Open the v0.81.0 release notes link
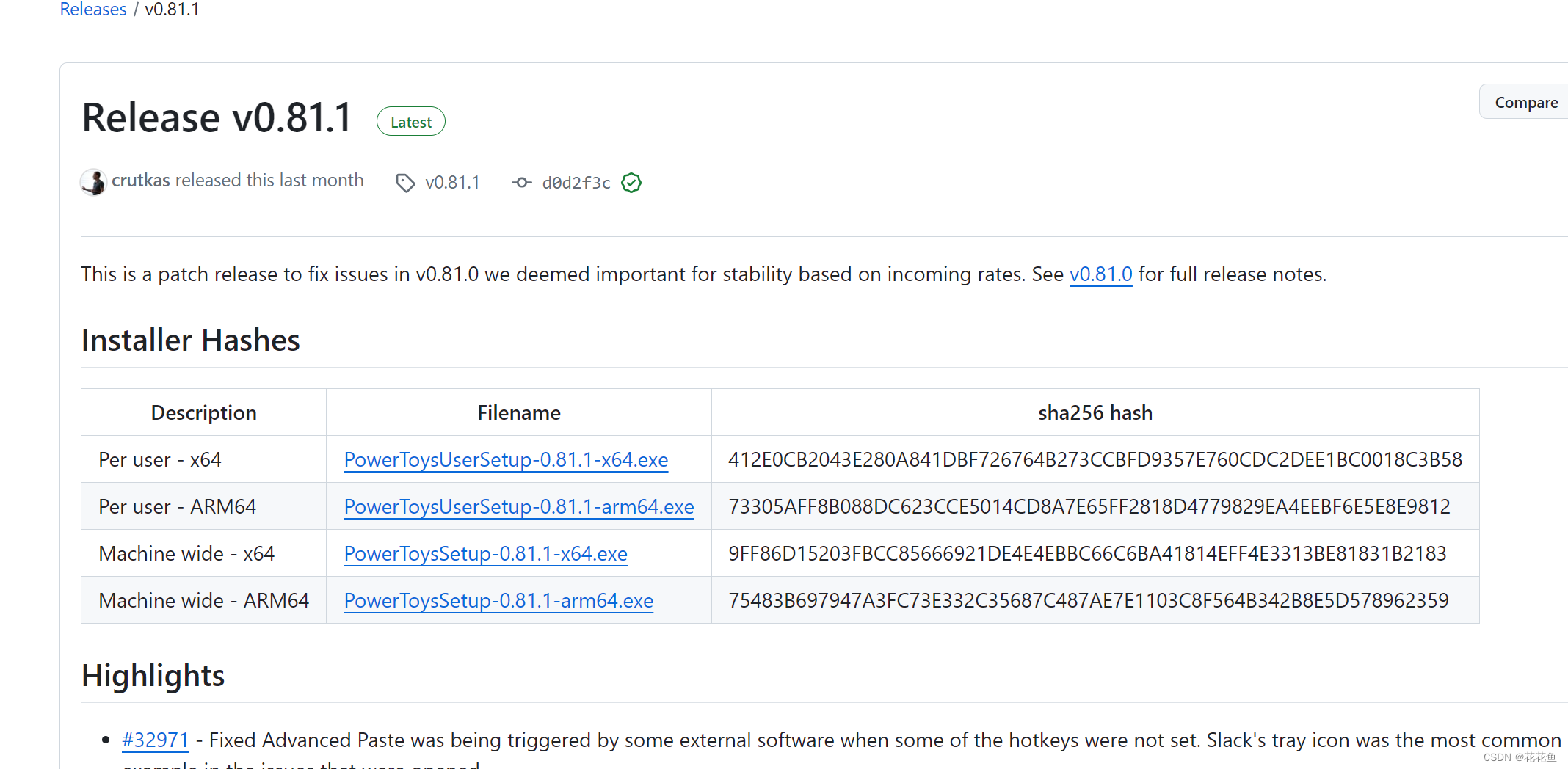 1100,274
